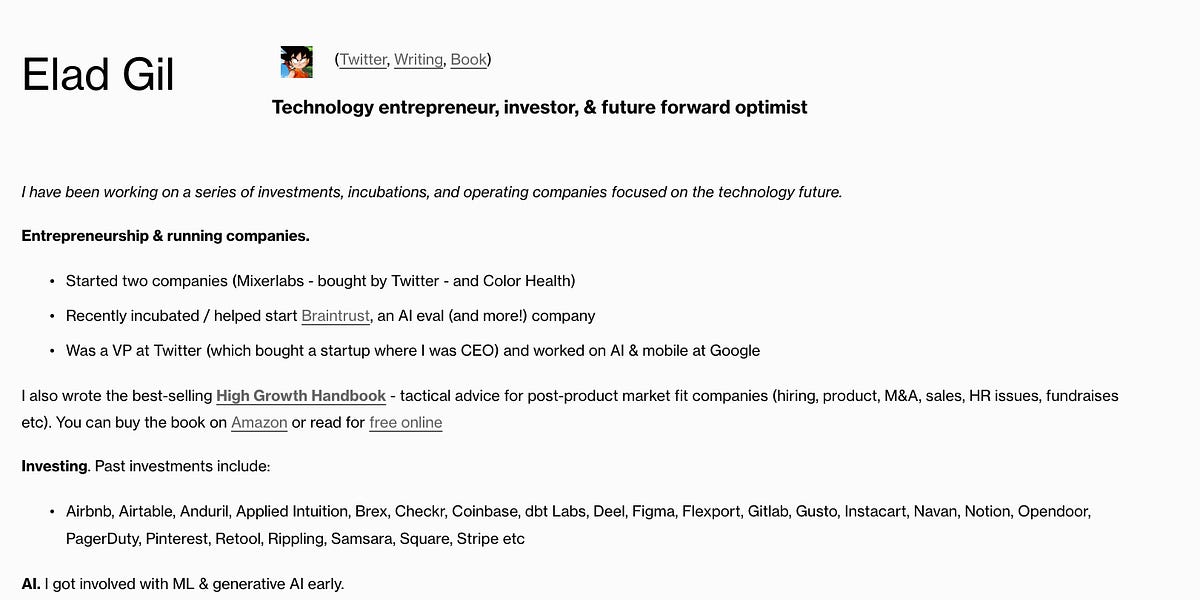
Task: Click Stripe etc at the investment list end
Action: point(491,539)
